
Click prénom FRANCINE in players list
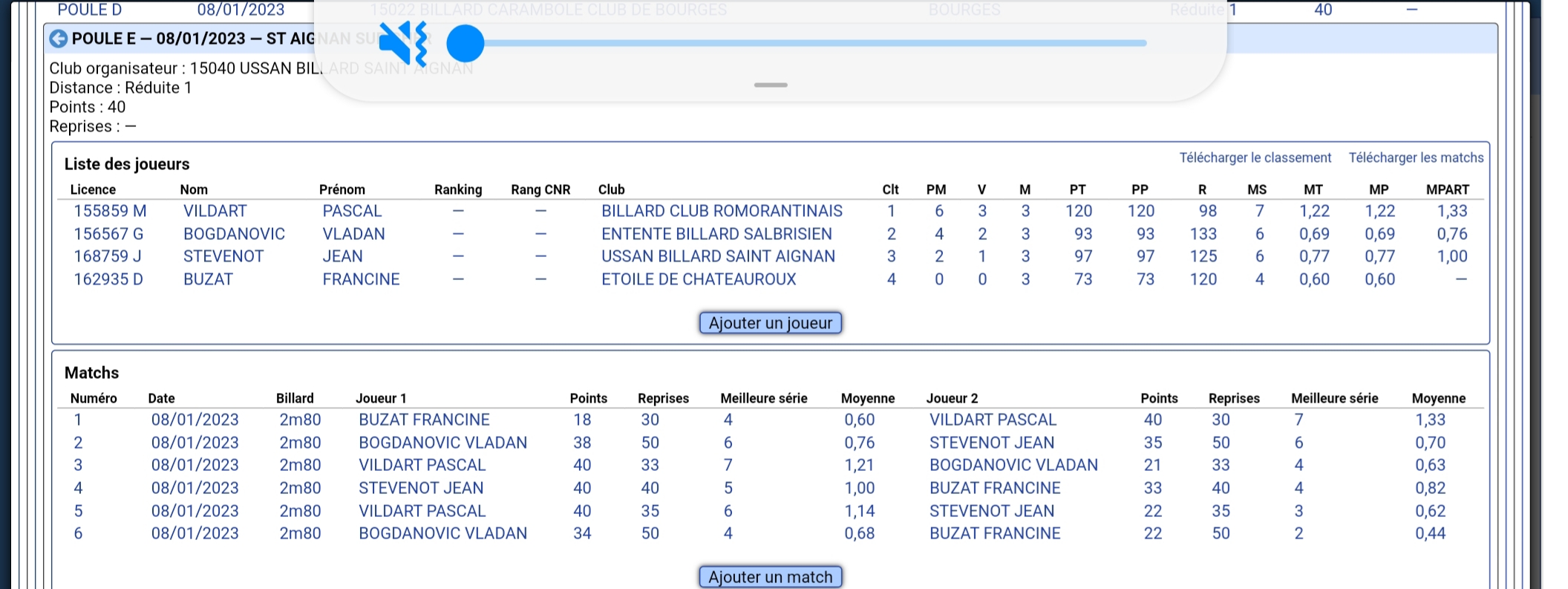pyautogui.click(x=361, y=279)
